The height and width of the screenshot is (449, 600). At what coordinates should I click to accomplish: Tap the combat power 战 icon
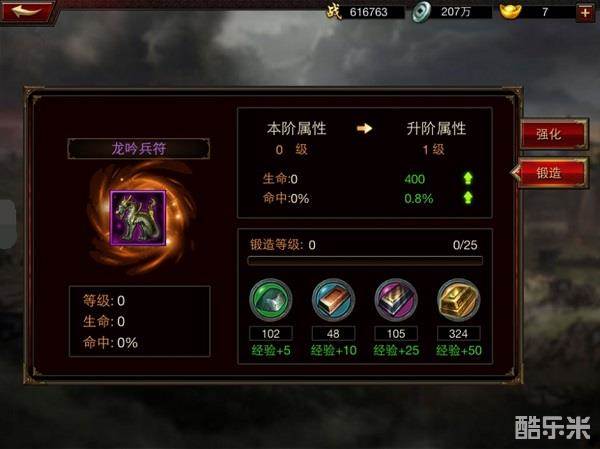click(334, 11)
